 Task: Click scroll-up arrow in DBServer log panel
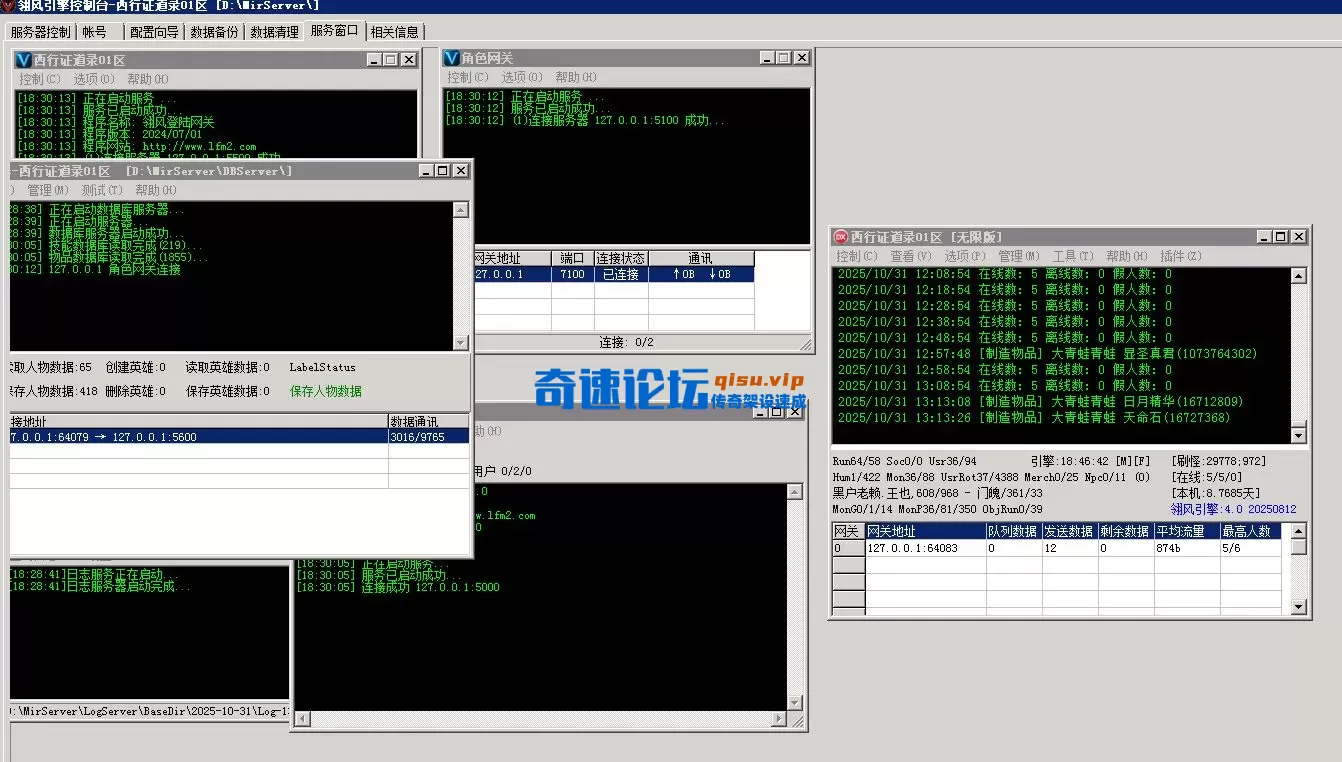pyautogui.click(x=460, y=207)
